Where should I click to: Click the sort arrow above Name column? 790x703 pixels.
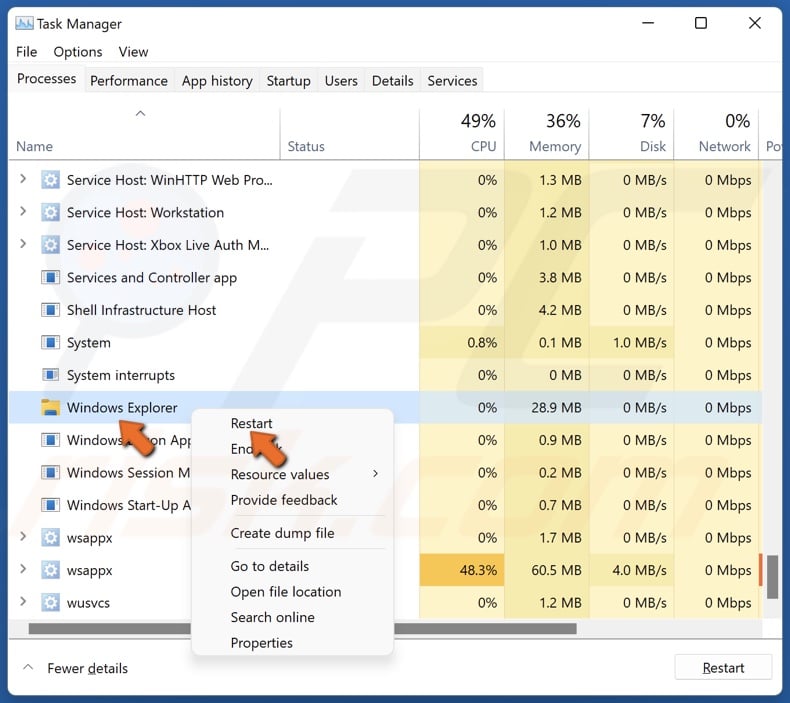[x=141, y=113]
